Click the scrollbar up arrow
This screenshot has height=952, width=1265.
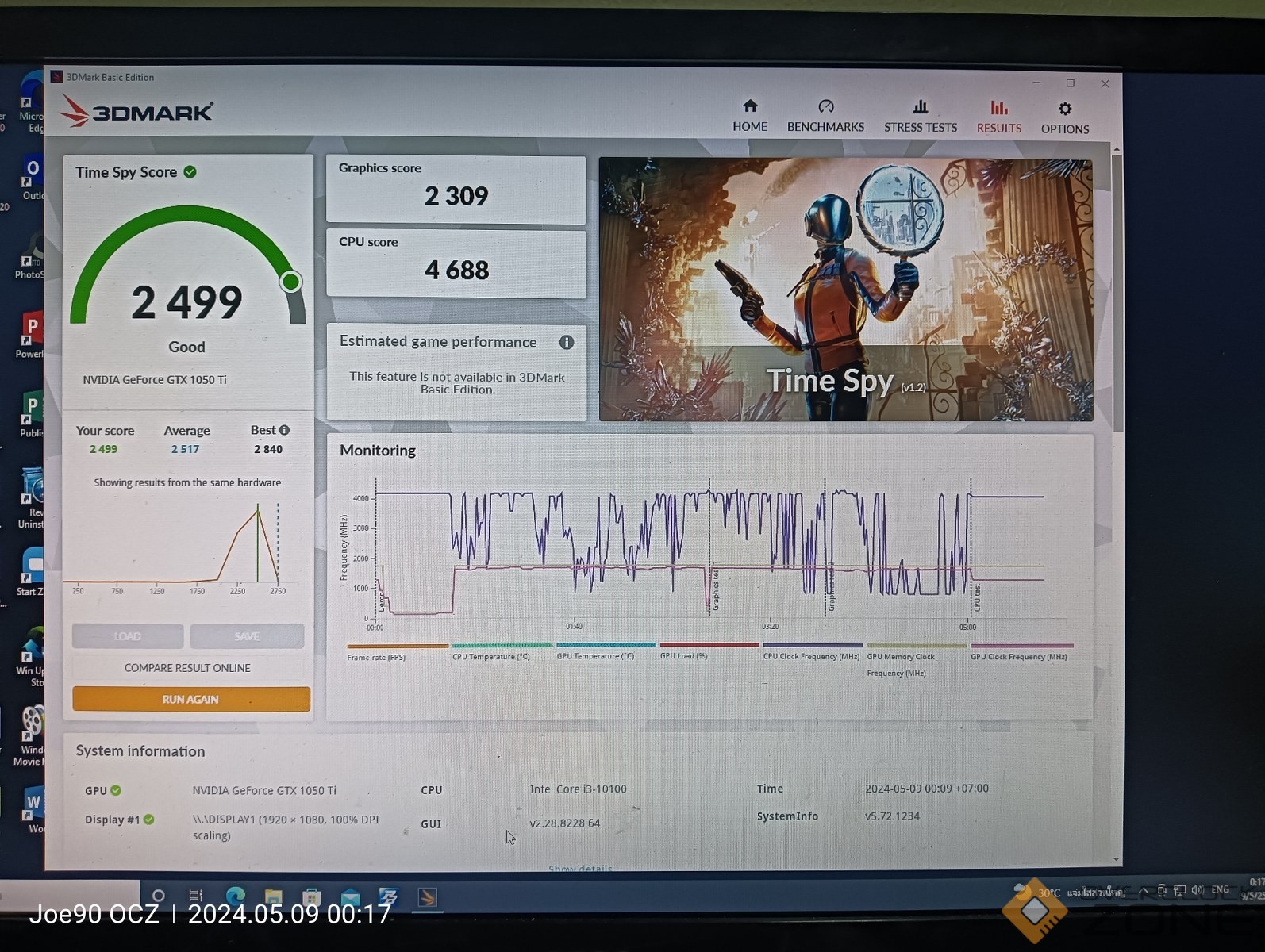click(1117, 149)
